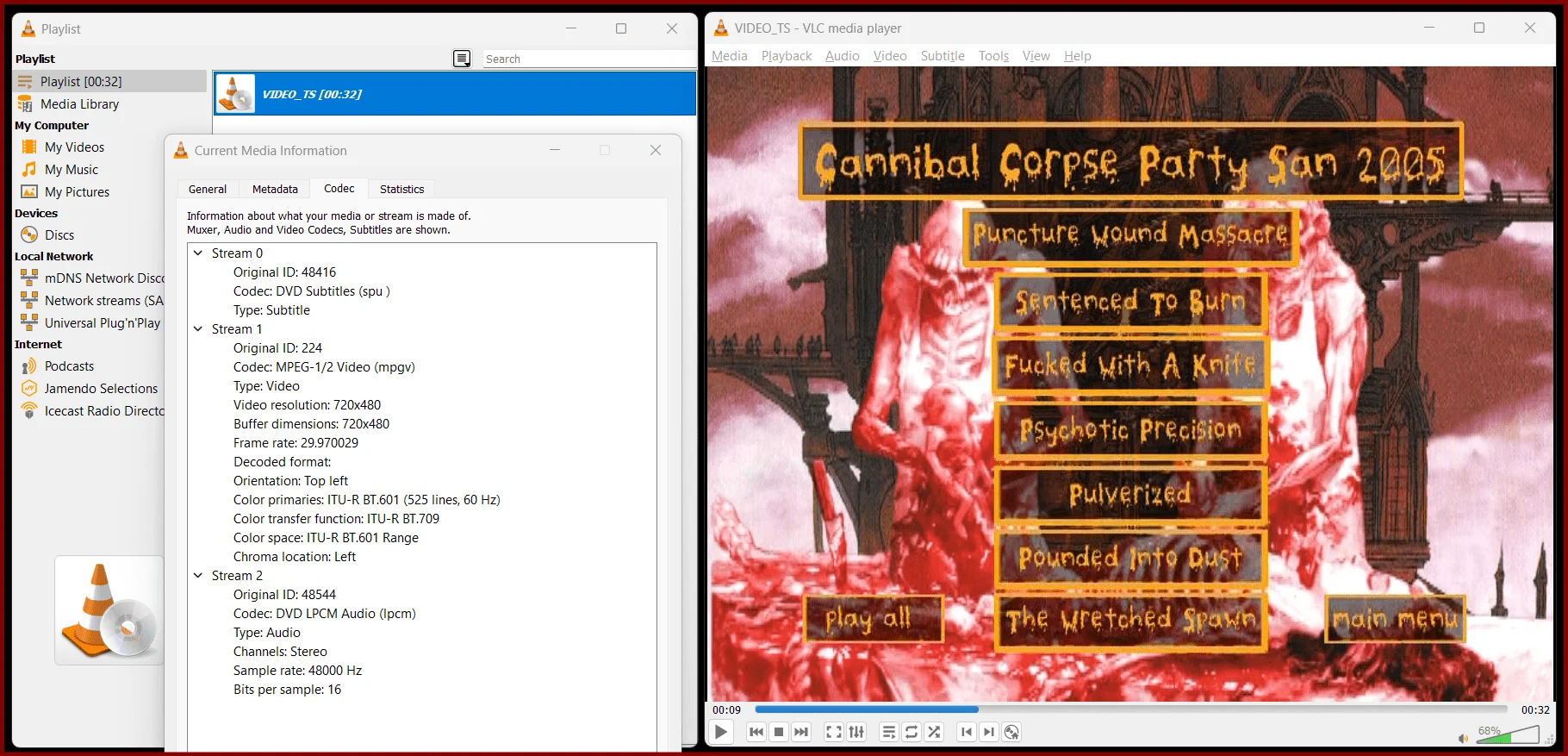Viewport: 1568px width, 756px height.
Task: Collapse the Stream 1 node
Action: (x=198, y=329)
